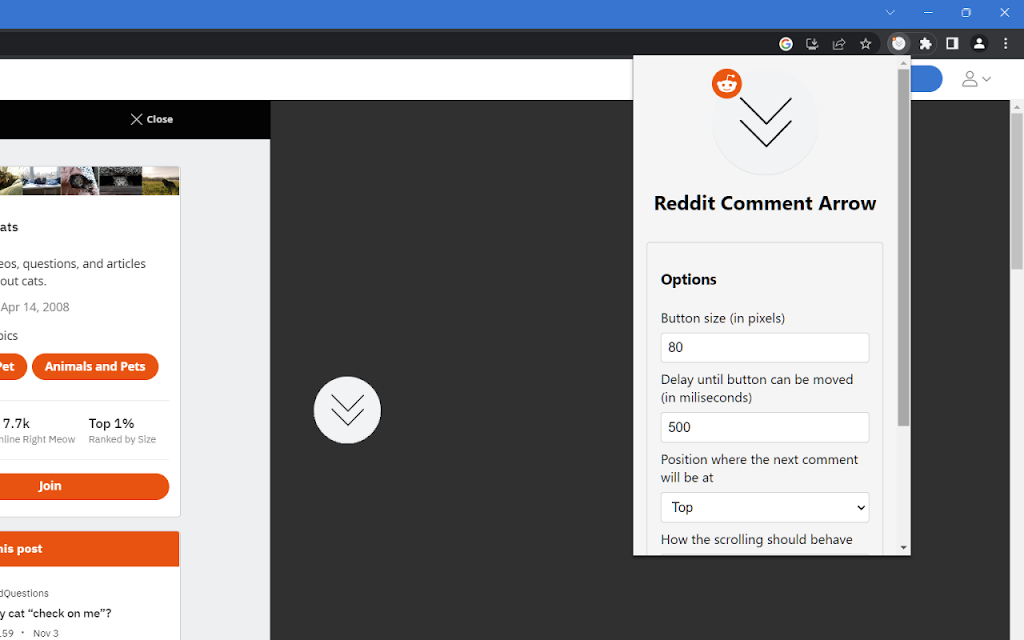Screen dimensions: 1024x640
Task: Click the Options section heading
Action: (x=688, y=280)
